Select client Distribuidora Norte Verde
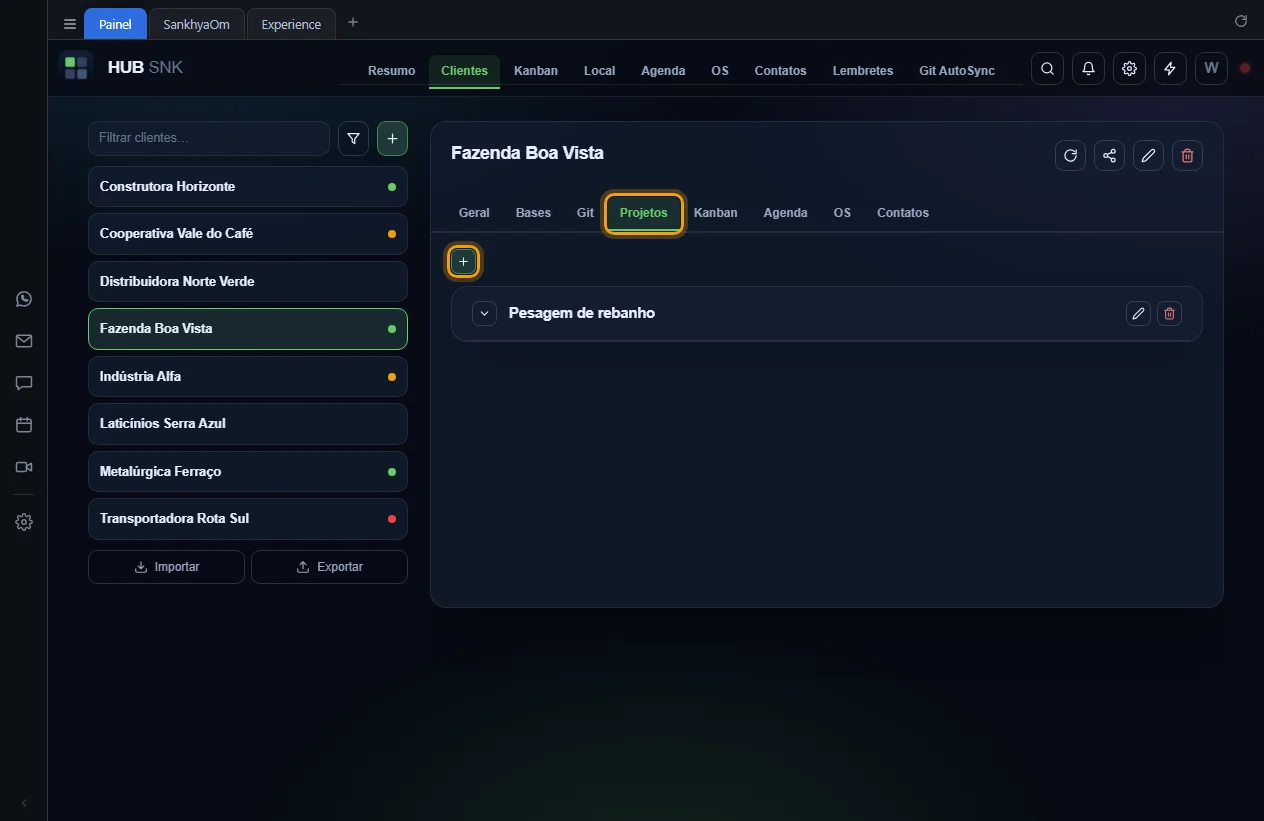This screenshot has height=821, width=1264. click(x=248, y=282)
